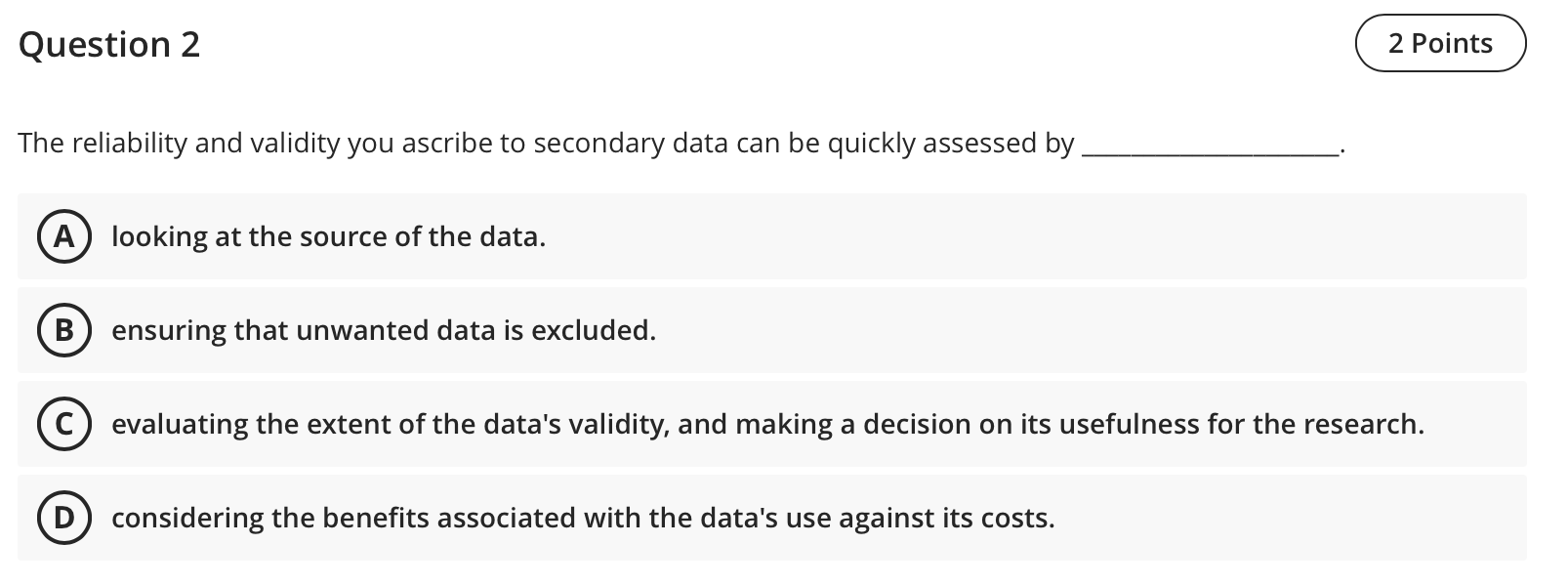Click the circled B indicator
The height and width of the screenshot is (586, 1568).
pyautogui.click(x=64, y=330)
